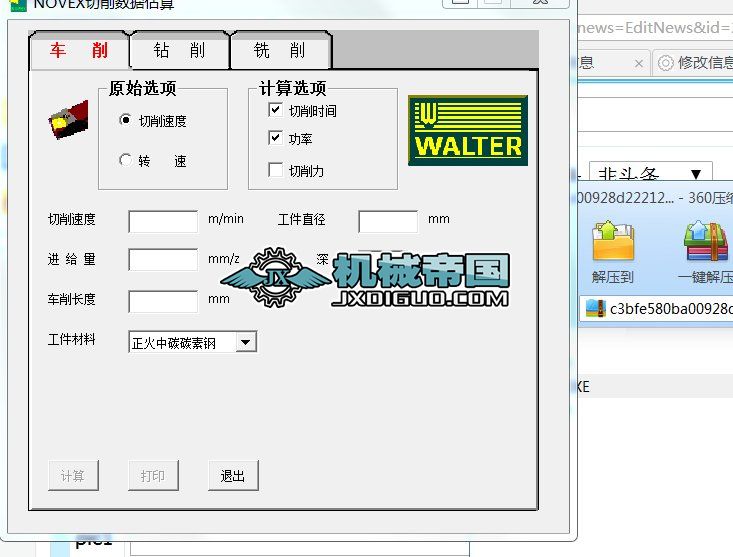733x557 pixels.
Task: Enable the 切削力 checkbox
Action: coord(275,170)
